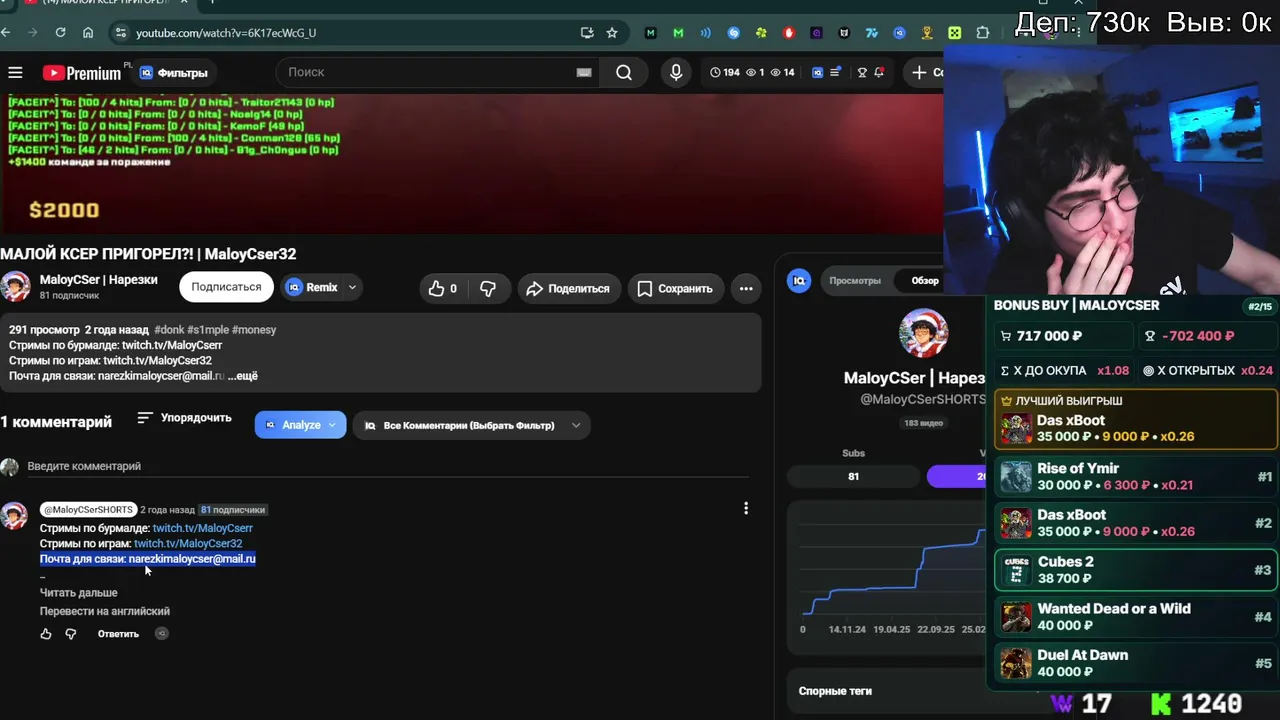
Task: Open the trophy extension icon in header
Action: pos(862,72)
